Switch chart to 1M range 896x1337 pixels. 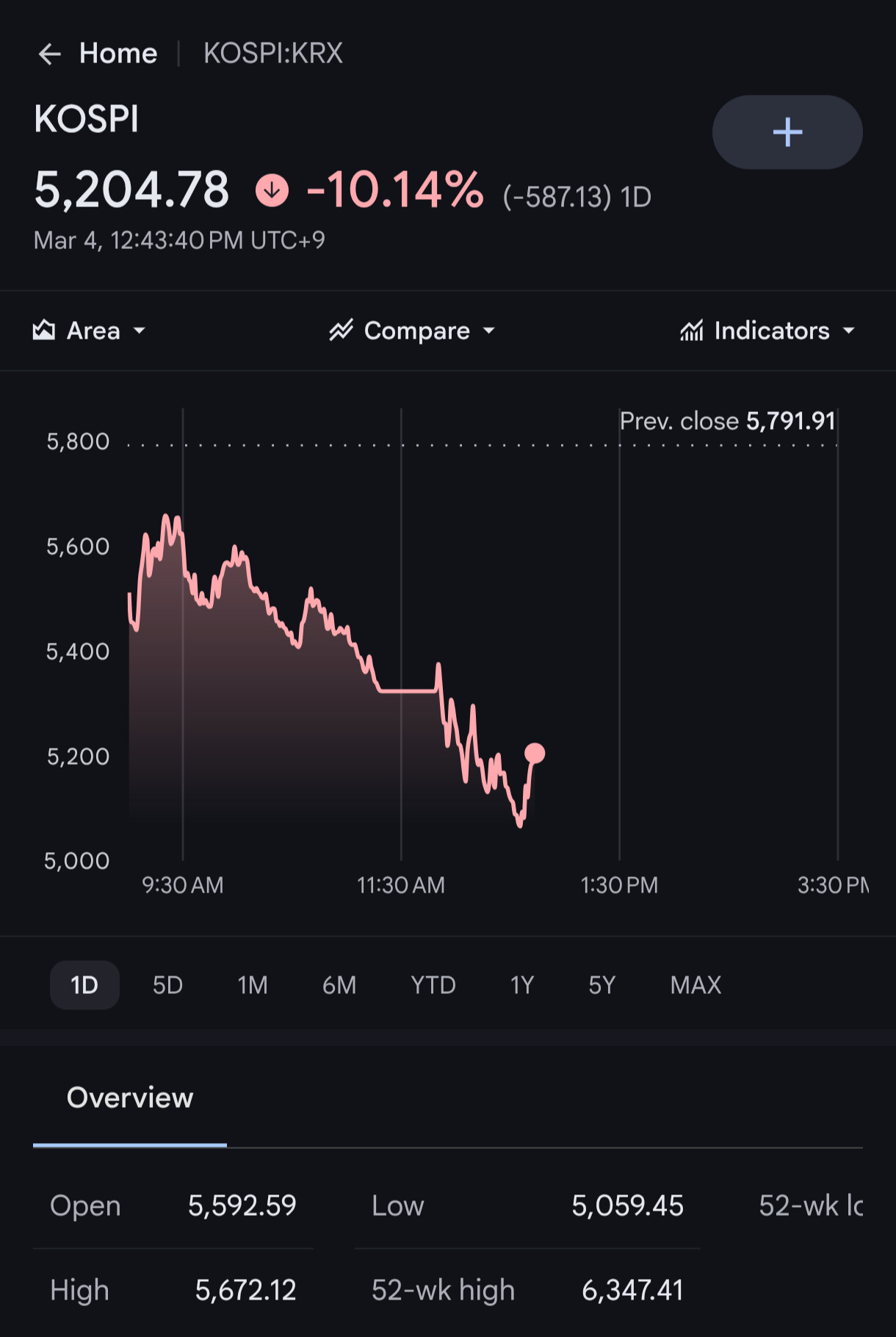[253, 985]
